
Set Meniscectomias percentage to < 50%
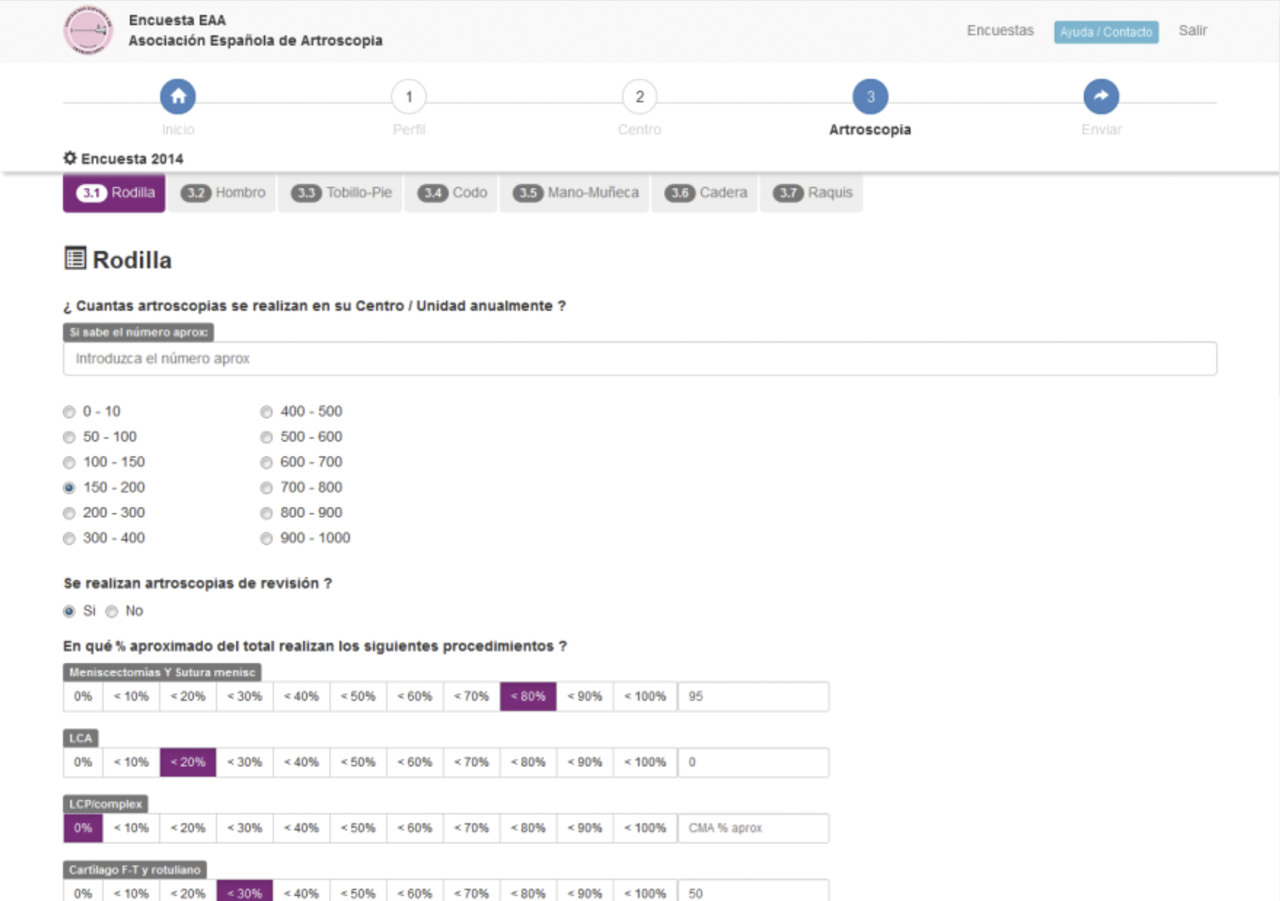pyautogui.click(x=358, y=696)
